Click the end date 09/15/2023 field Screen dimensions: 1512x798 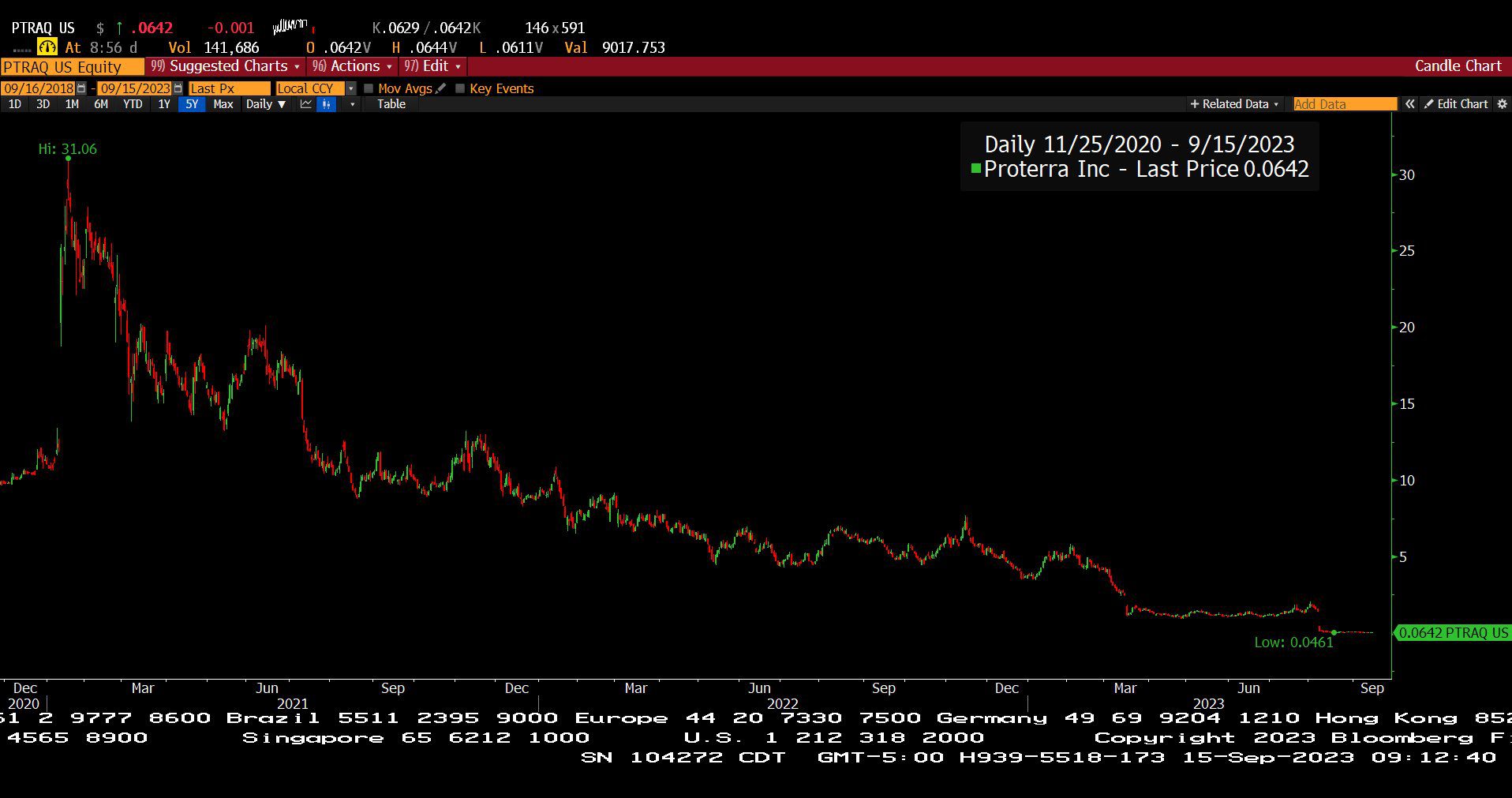(135, 88)
